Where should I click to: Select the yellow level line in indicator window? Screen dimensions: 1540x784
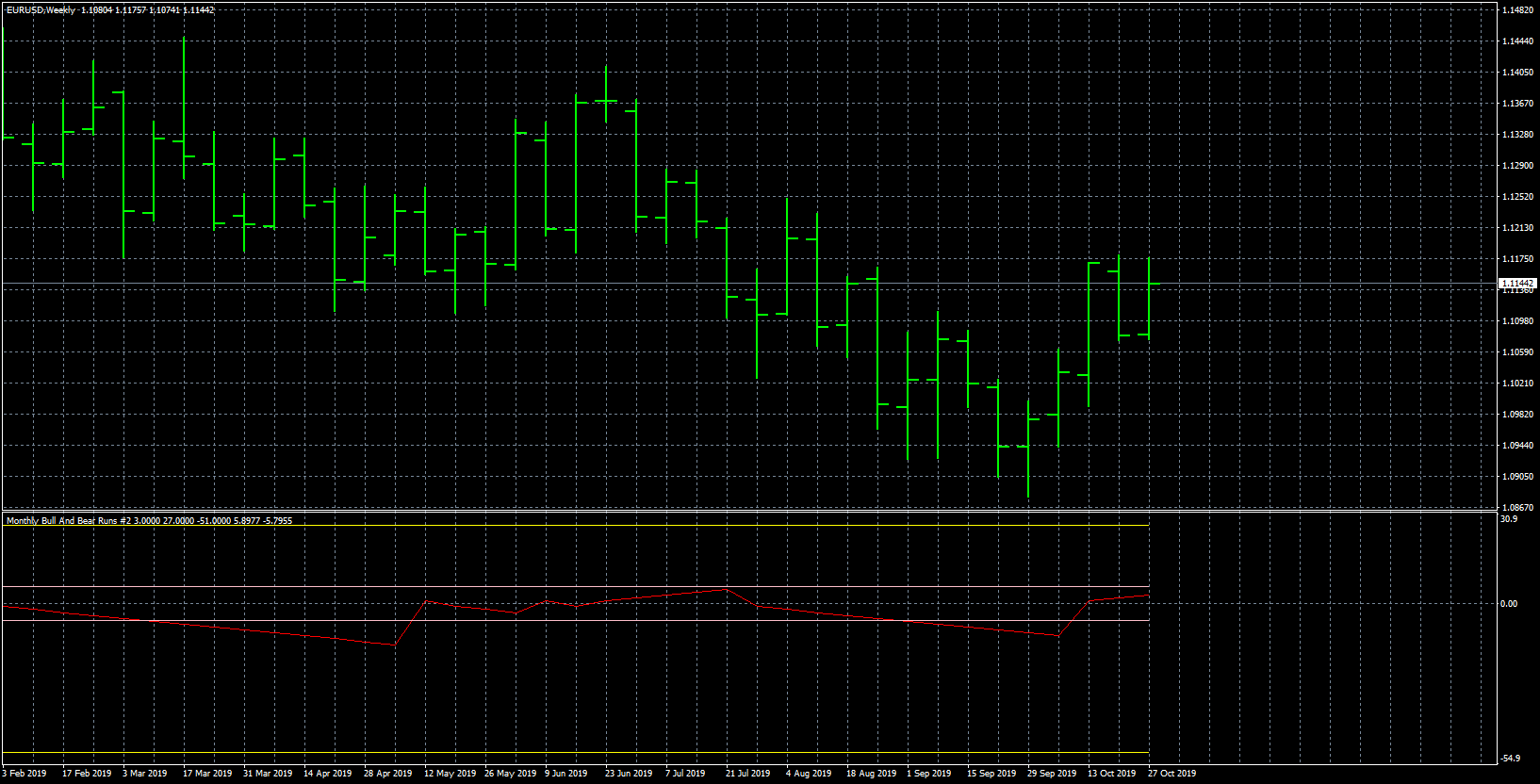[575, 753]
